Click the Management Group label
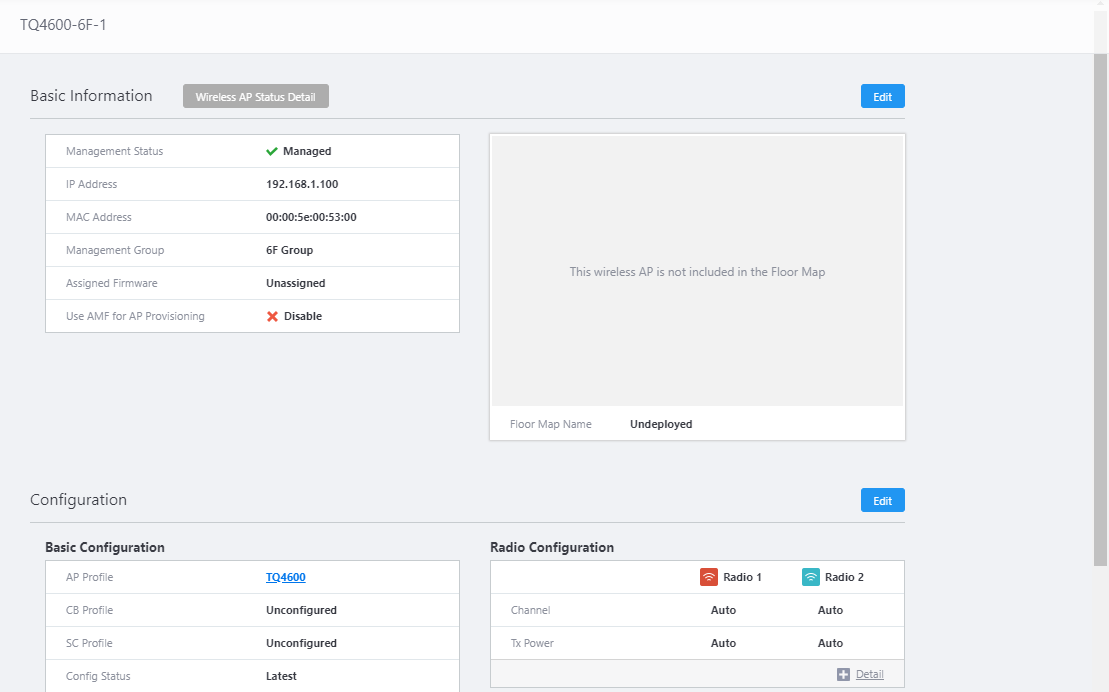Viewport: 1109px width, 692px height. 115,250
